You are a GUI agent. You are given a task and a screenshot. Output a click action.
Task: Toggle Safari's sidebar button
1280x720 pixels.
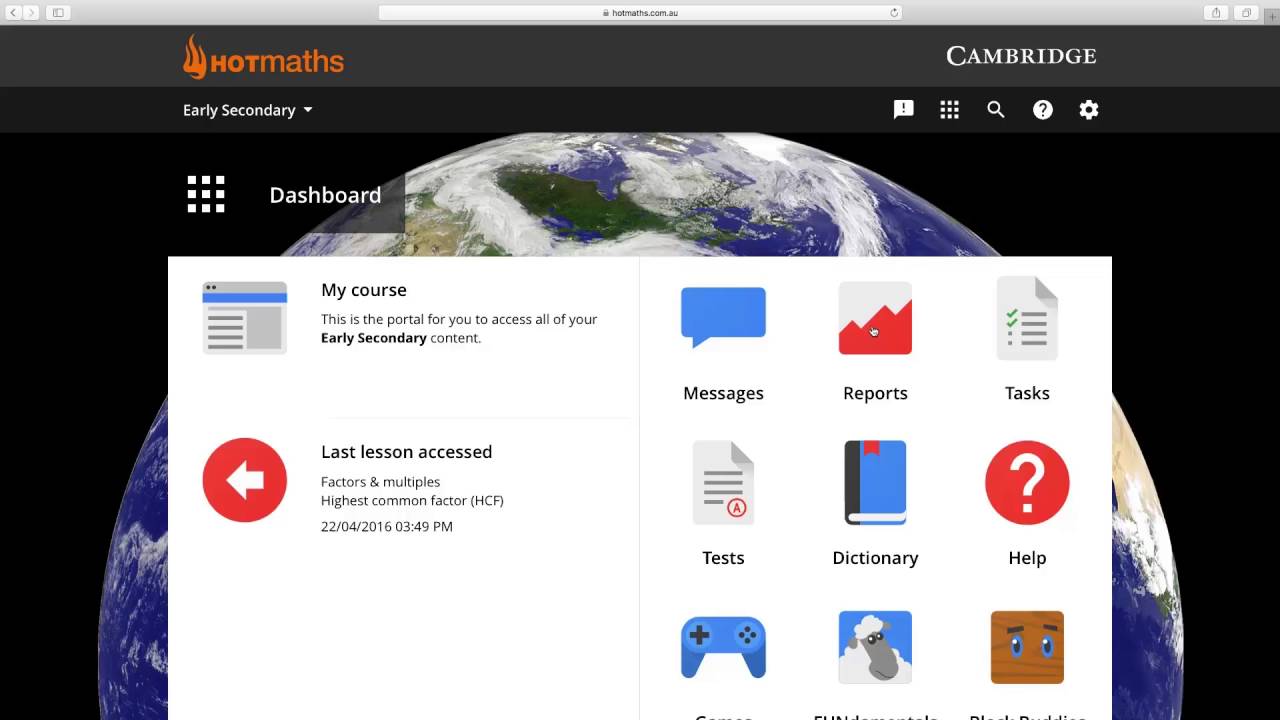pyautogui.click(x=58, y=13)
